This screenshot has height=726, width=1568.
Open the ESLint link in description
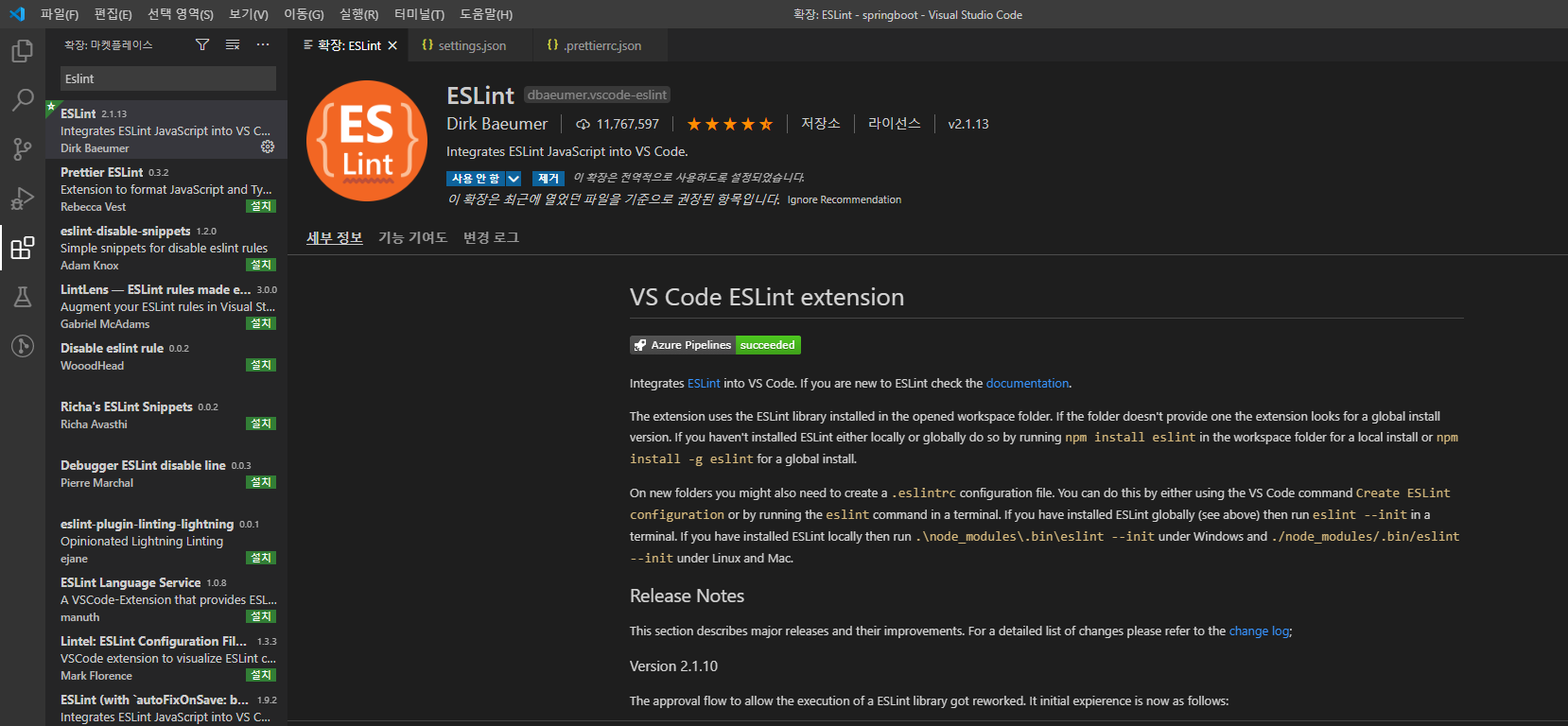tap(704, 383)
